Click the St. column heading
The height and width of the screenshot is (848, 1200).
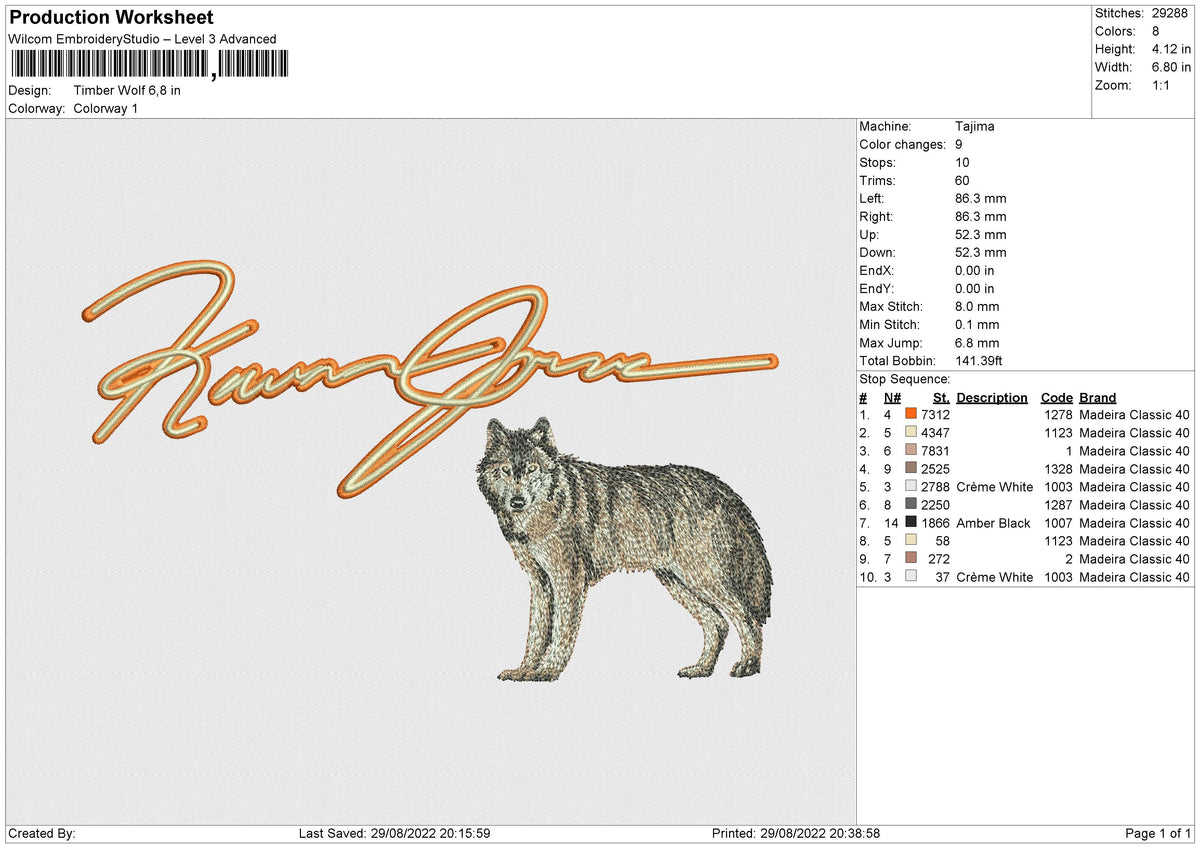[x=940, y=397]
